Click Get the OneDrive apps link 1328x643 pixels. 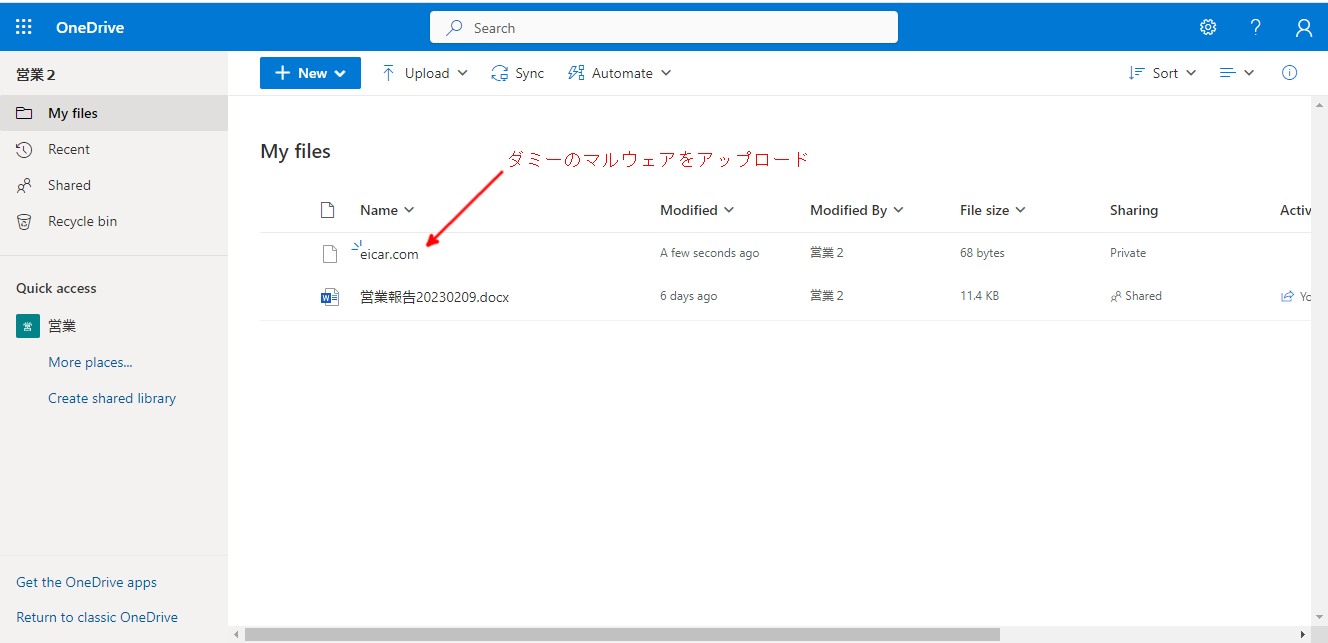point(86,582)
